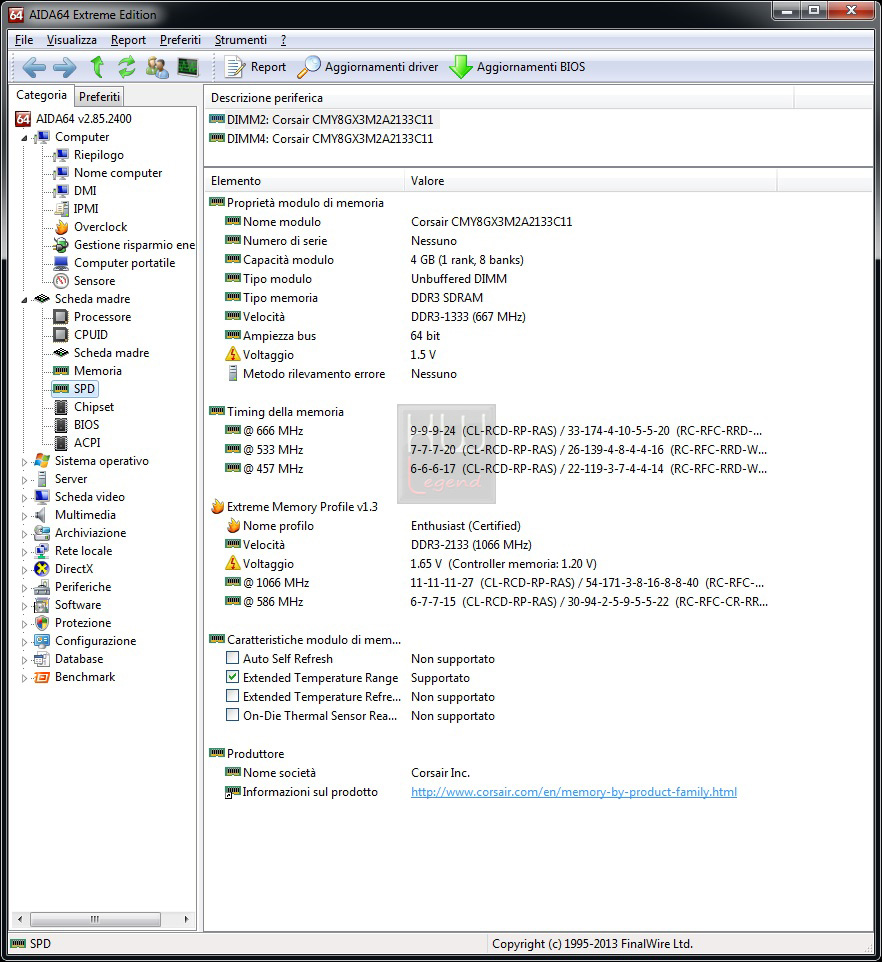
Task: Refresh using the green arrows icon
Action: (127, 67)
